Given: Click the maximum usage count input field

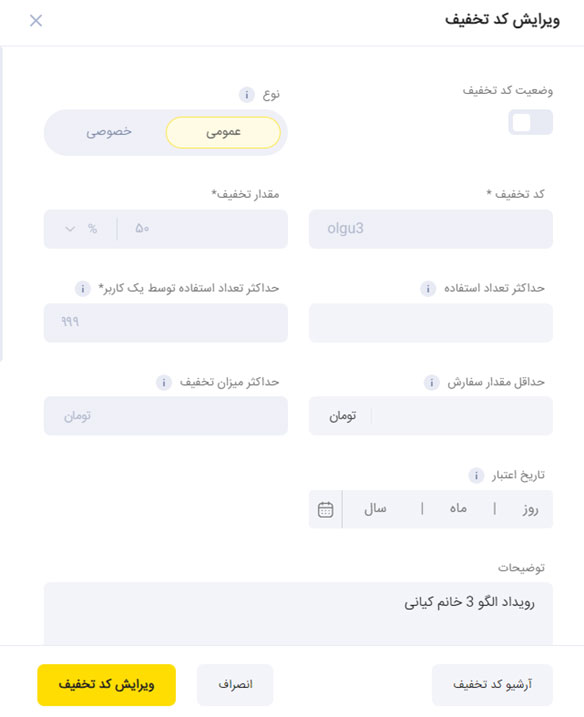Looking at the screenshot, I should pyautogui.click(x=431, y=323).
